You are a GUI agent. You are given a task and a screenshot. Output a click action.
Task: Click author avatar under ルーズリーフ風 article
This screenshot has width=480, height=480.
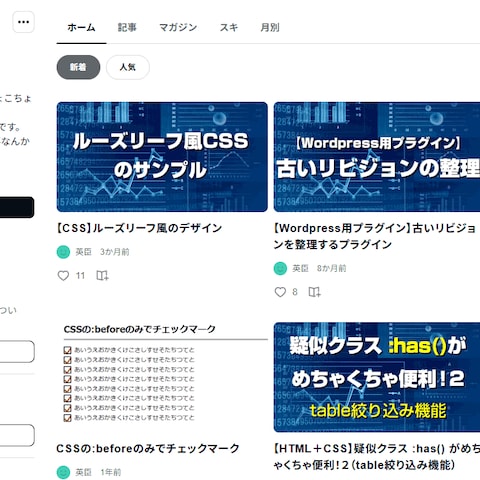63,252
